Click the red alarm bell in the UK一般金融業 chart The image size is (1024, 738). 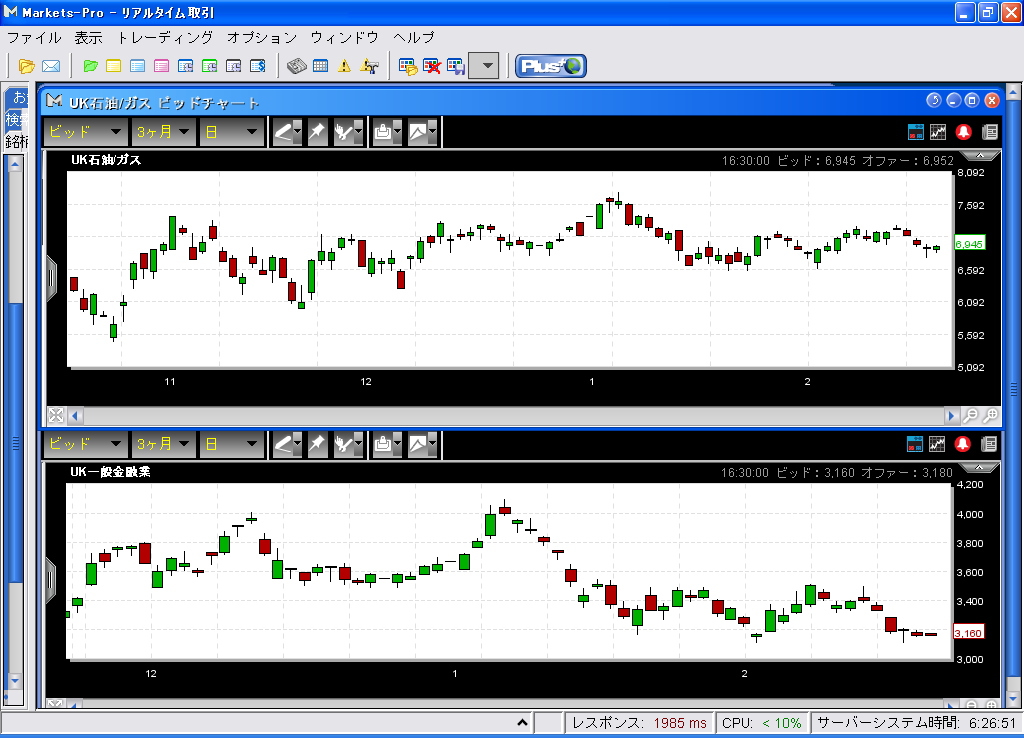coord(963,444)
